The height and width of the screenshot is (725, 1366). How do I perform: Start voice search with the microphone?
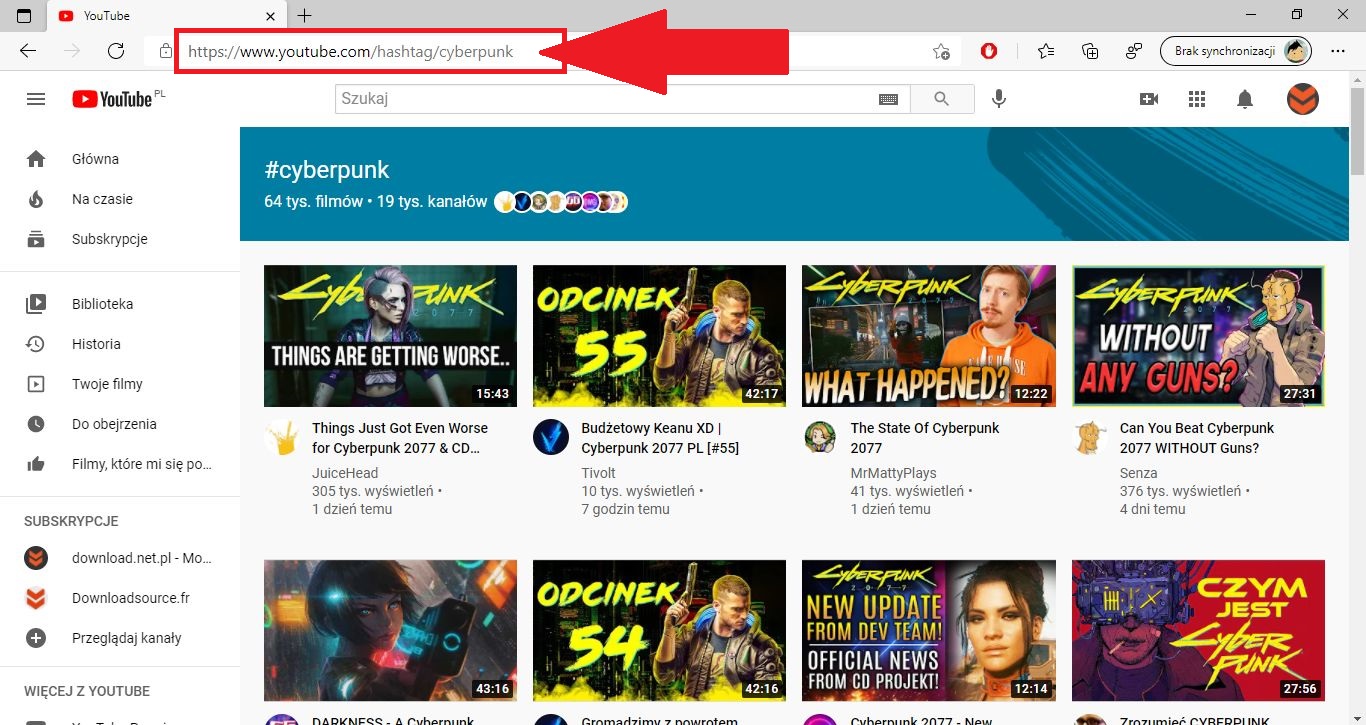pyautogui.click(x=998, y=99)
